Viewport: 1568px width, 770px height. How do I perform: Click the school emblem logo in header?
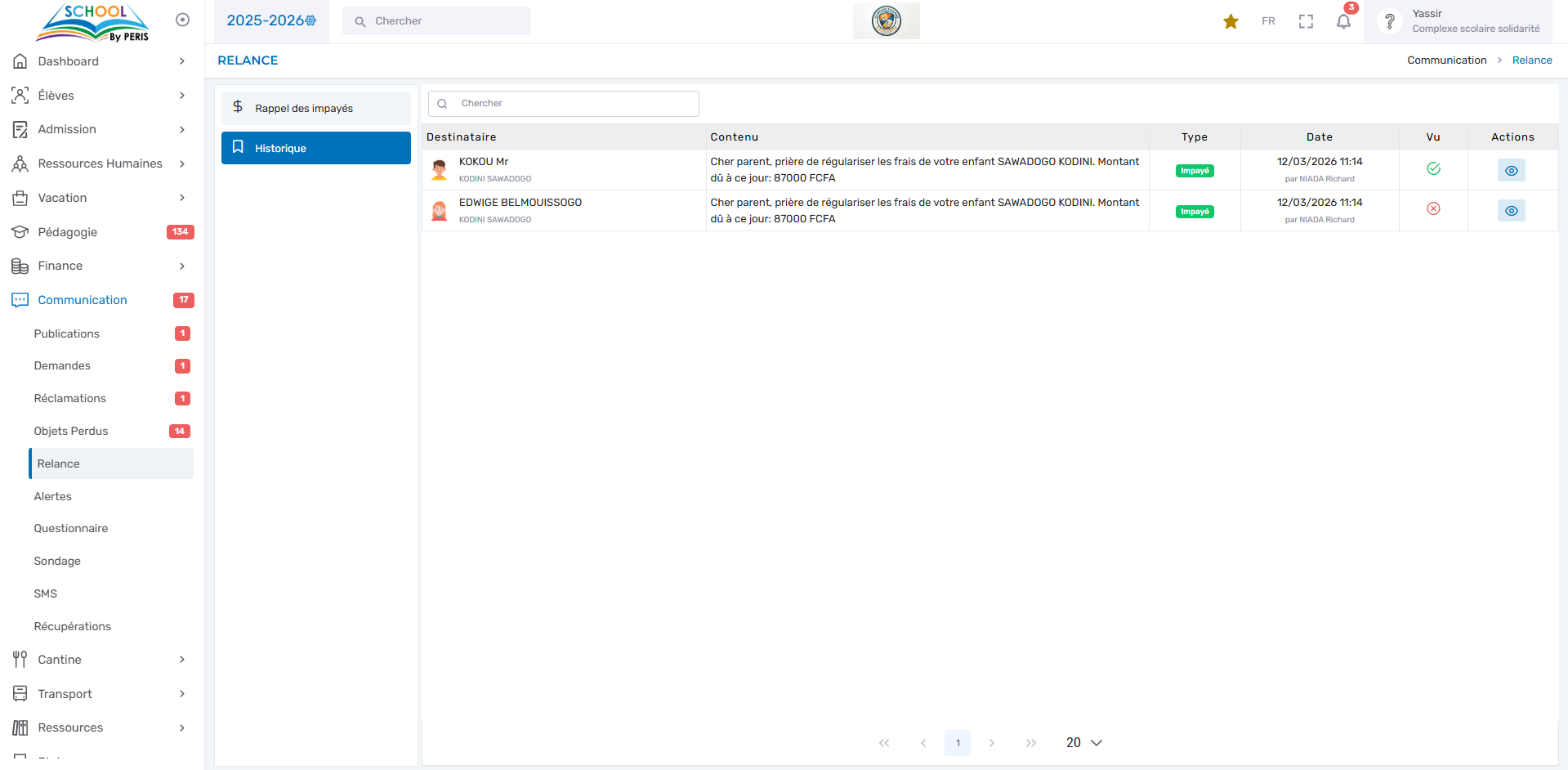[886, 21]
